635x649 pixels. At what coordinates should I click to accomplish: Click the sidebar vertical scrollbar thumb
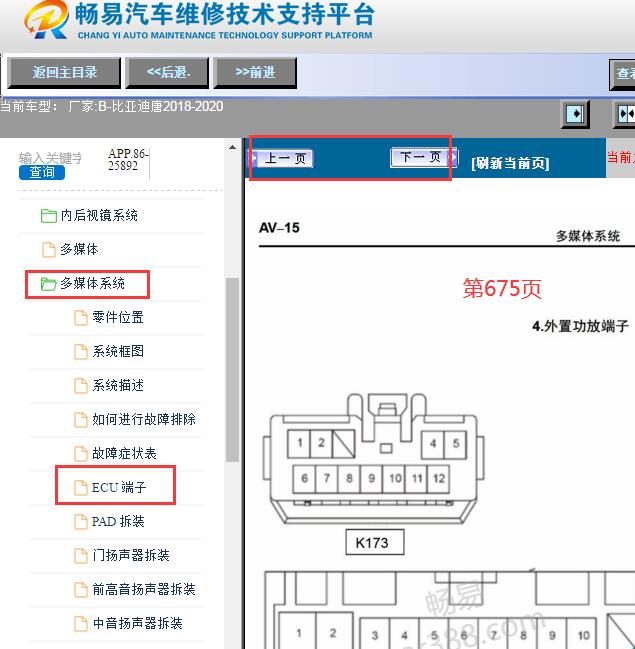tap(233, 369)
